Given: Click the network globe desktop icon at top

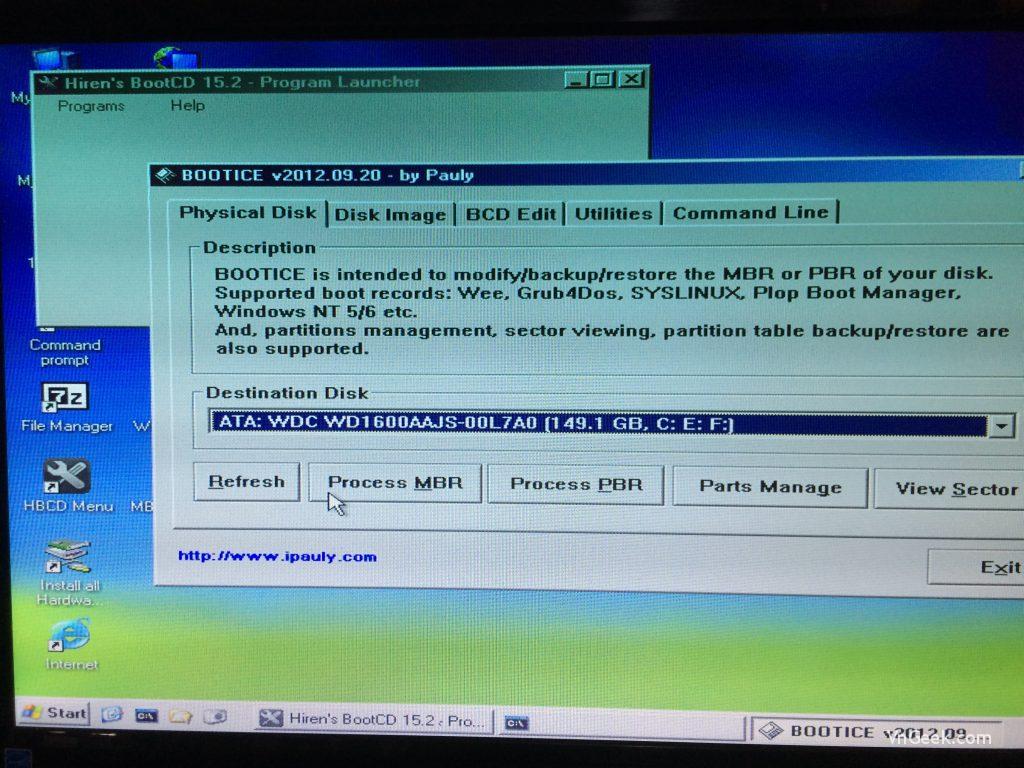Looking at the screenshot, I should pos(175,59).
